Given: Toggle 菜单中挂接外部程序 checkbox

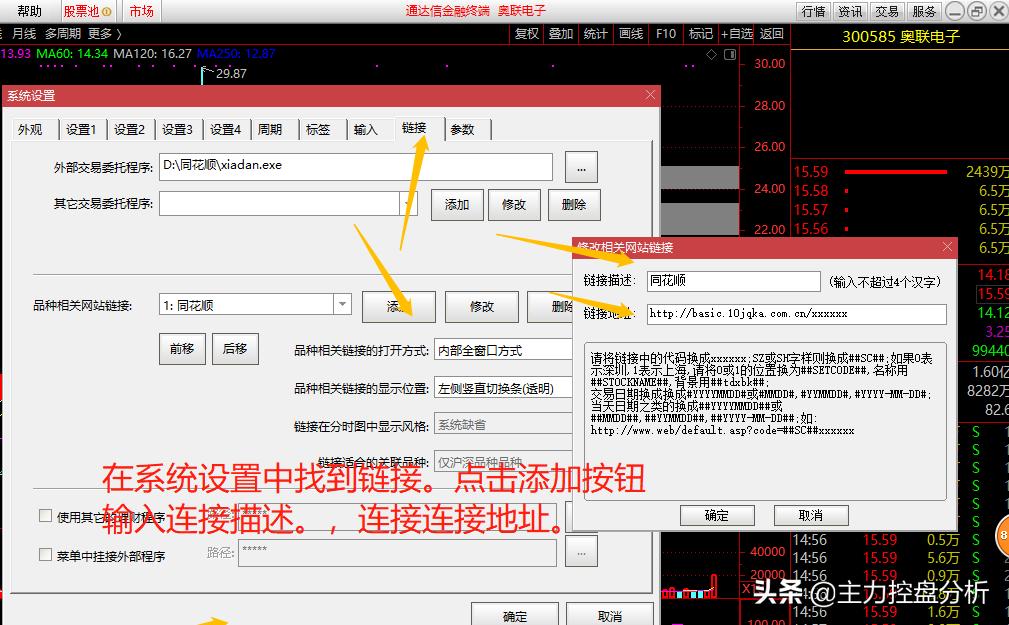Looking at the screenshot, I should pos(46,554).
